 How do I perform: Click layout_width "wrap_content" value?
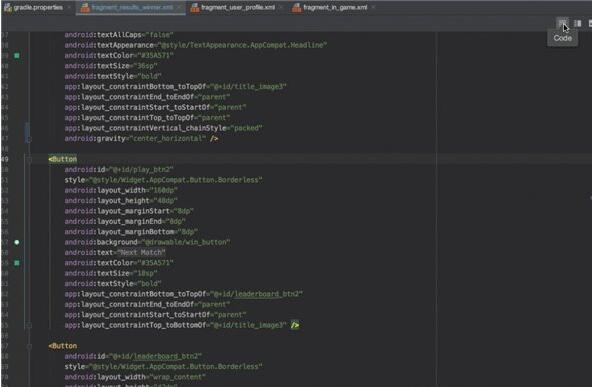click(177, 377)
